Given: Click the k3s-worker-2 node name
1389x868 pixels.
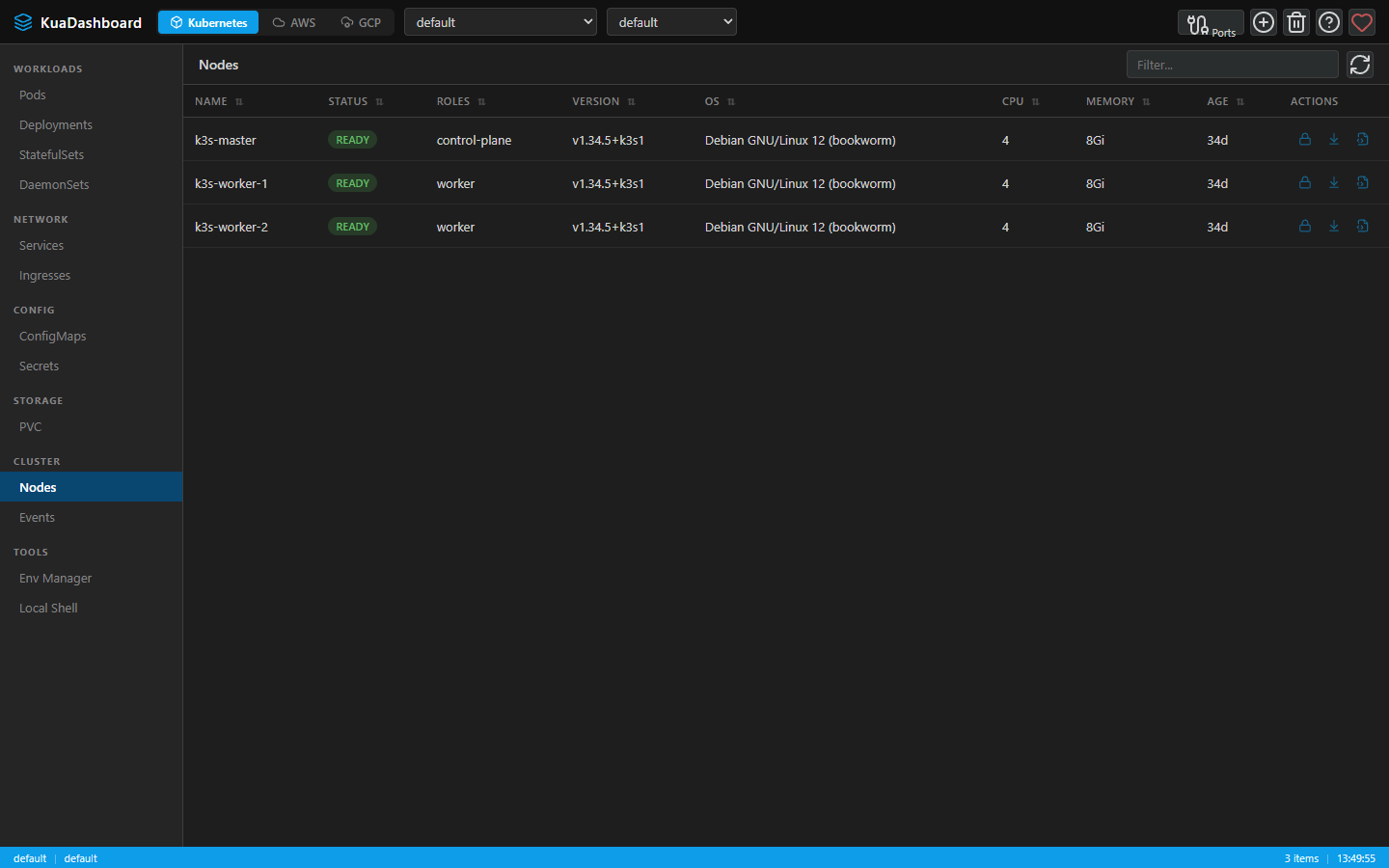Looking at the screenshot, I should coord(231,227).
